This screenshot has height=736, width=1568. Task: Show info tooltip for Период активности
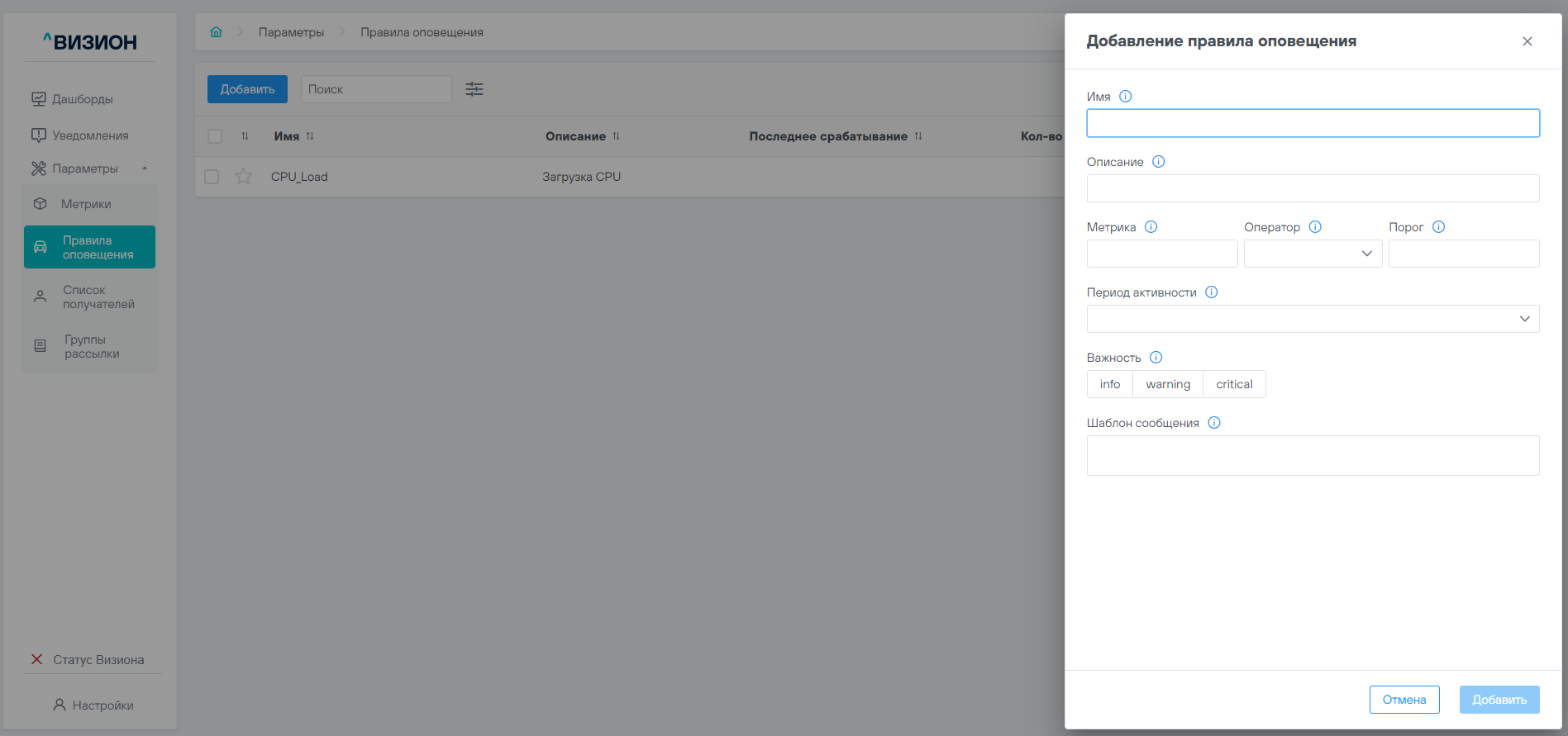[x=1211, y=292]
